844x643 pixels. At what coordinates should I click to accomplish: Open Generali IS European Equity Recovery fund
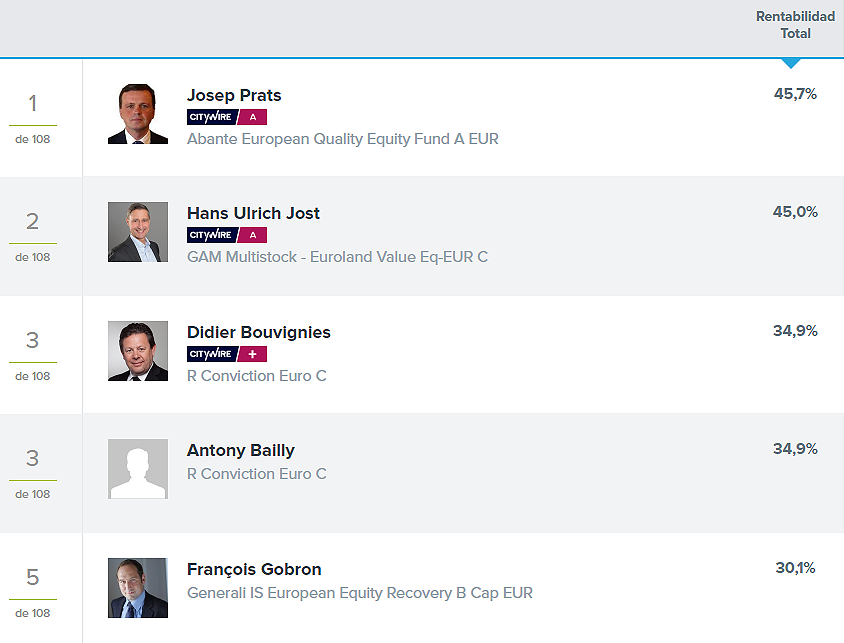click(x=360, y=593)
